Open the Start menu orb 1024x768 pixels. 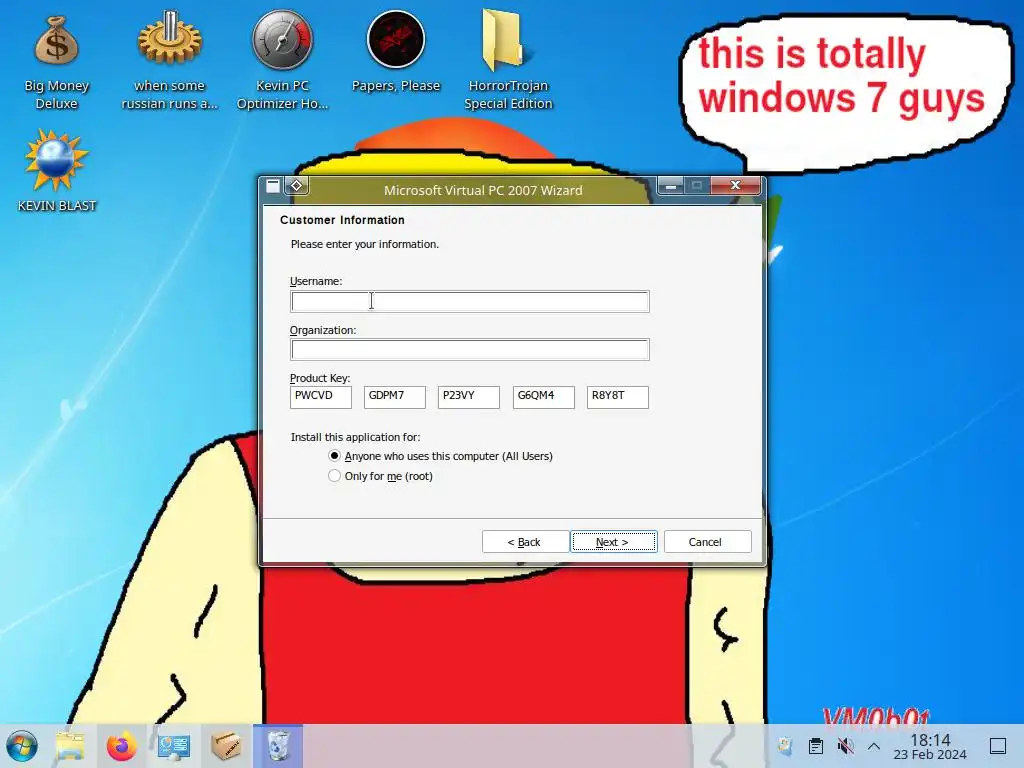point(22,746)
